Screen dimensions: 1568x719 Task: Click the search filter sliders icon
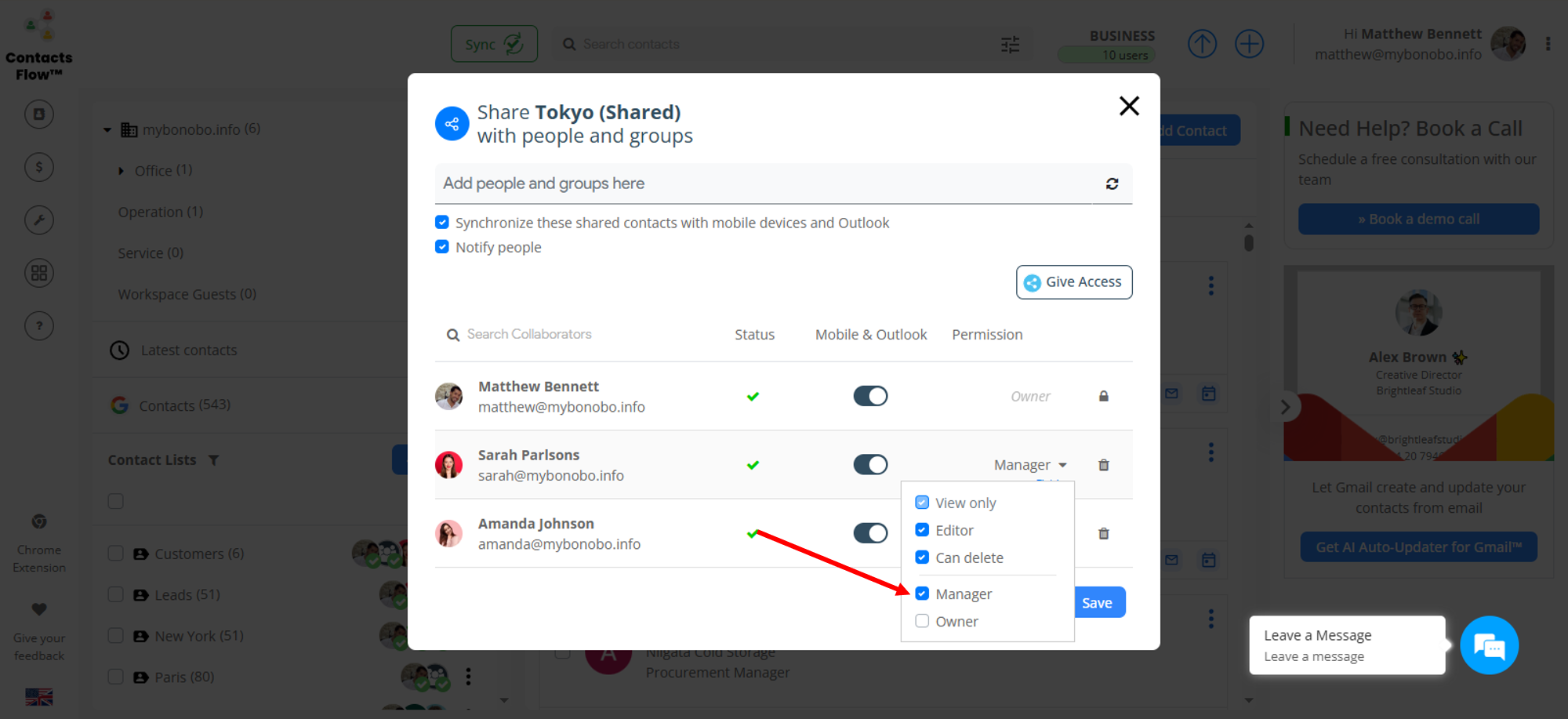[x=1010, y=45]
